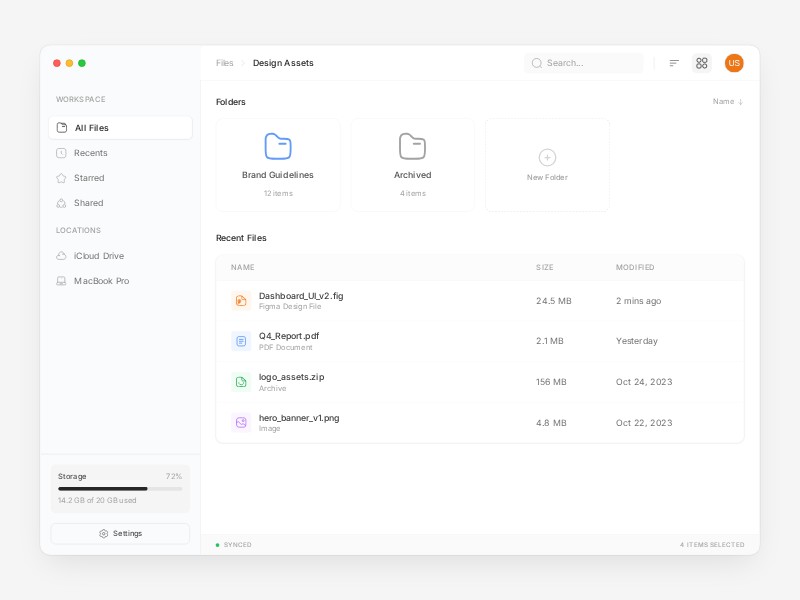Click the plus icon for New Folder
Screen dimensions: 800x600
coord(547,157)
